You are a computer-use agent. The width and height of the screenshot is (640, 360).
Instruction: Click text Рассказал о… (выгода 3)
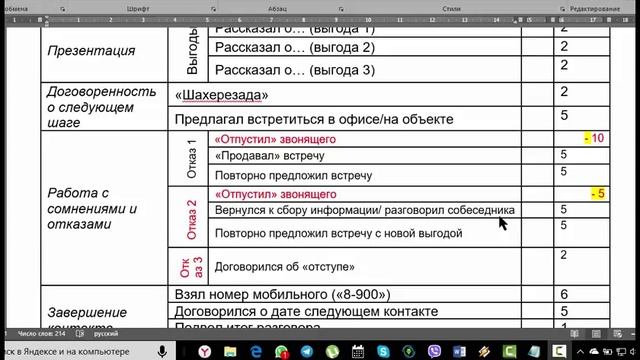click(295, 70)
